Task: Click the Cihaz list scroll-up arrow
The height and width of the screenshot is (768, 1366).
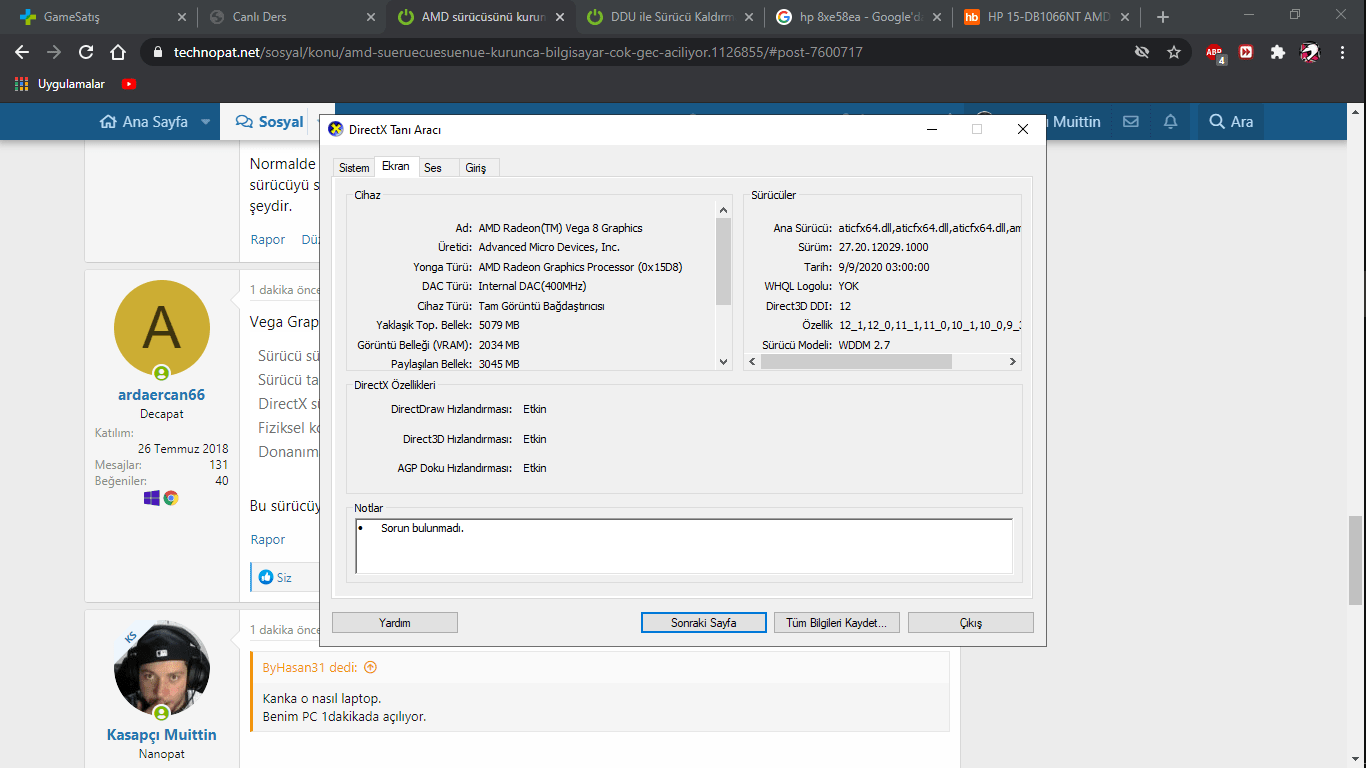Action: [724, 210]
